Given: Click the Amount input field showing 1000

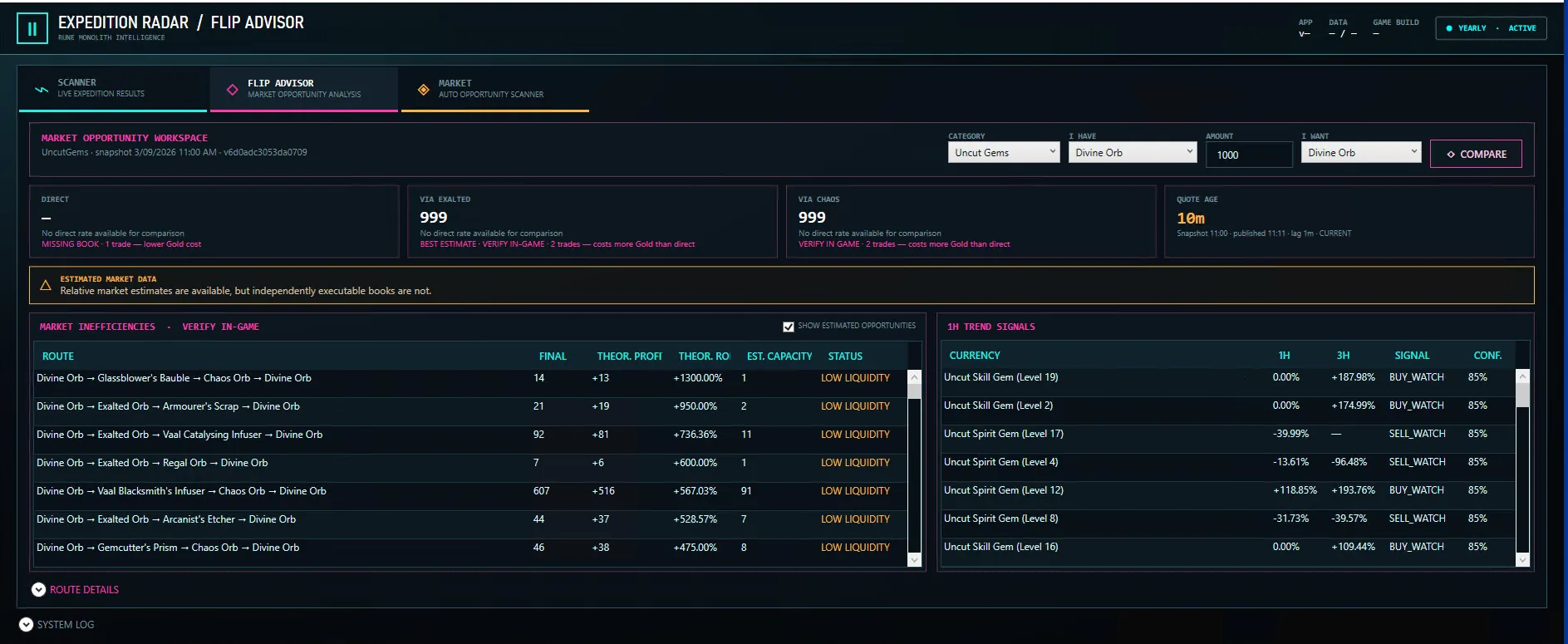Looking at the screenshot, I should click(x=1249, y=155).
